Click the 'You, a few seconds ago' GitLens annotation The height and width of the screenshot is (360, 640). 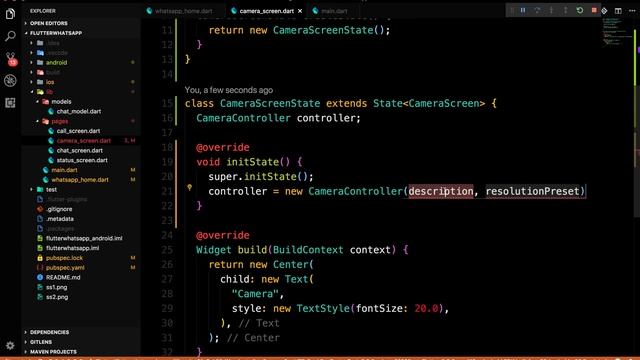pyautogui.click(x=229, y=90)
